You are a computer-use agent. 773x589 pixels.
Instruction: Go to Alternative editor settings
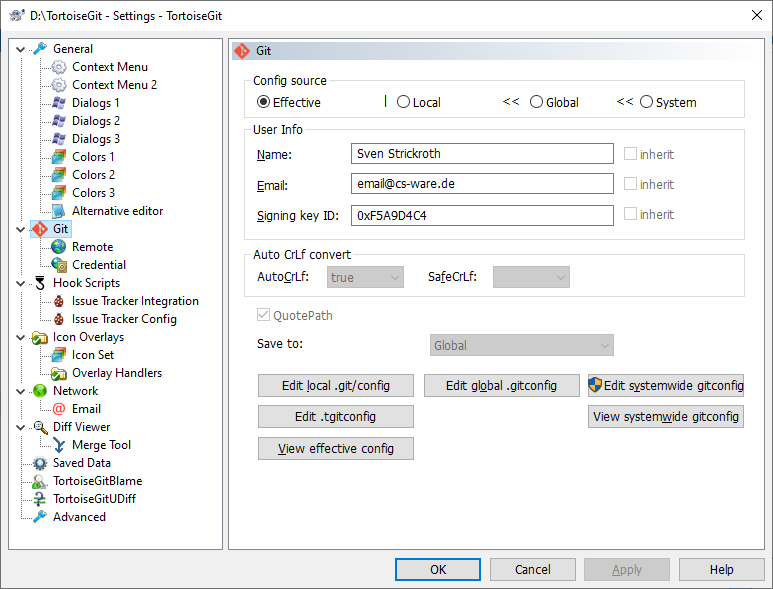[117, 211]
